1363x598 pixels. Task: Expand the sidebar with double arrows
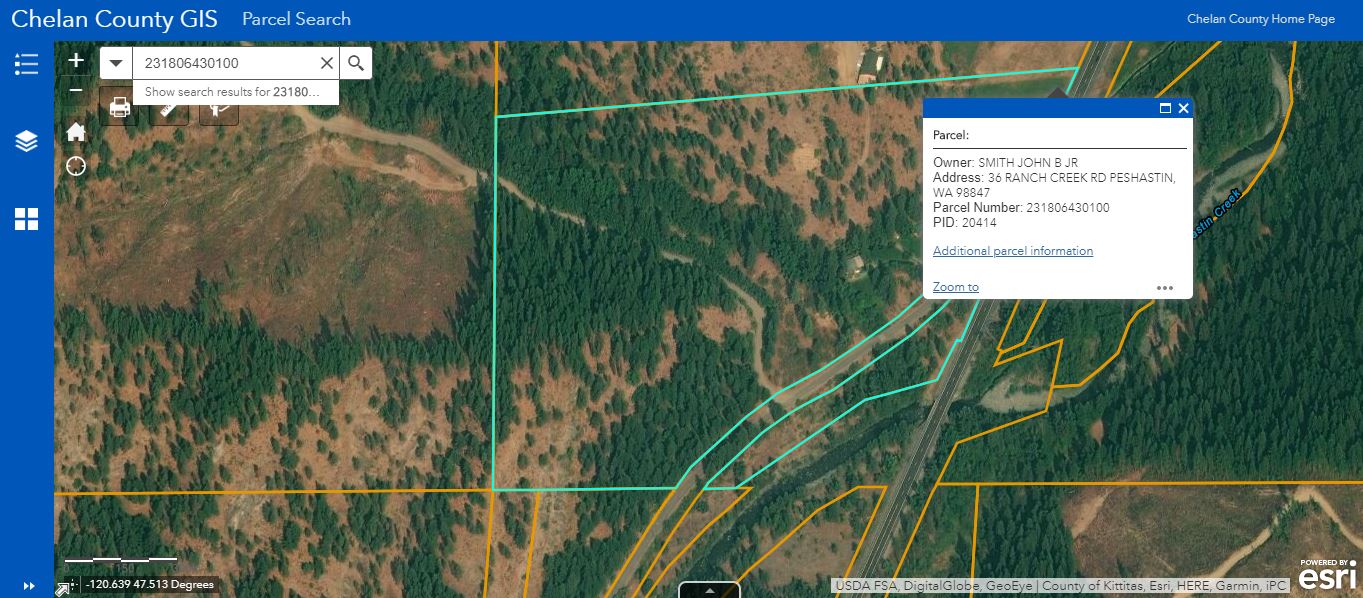coord(28,586)
